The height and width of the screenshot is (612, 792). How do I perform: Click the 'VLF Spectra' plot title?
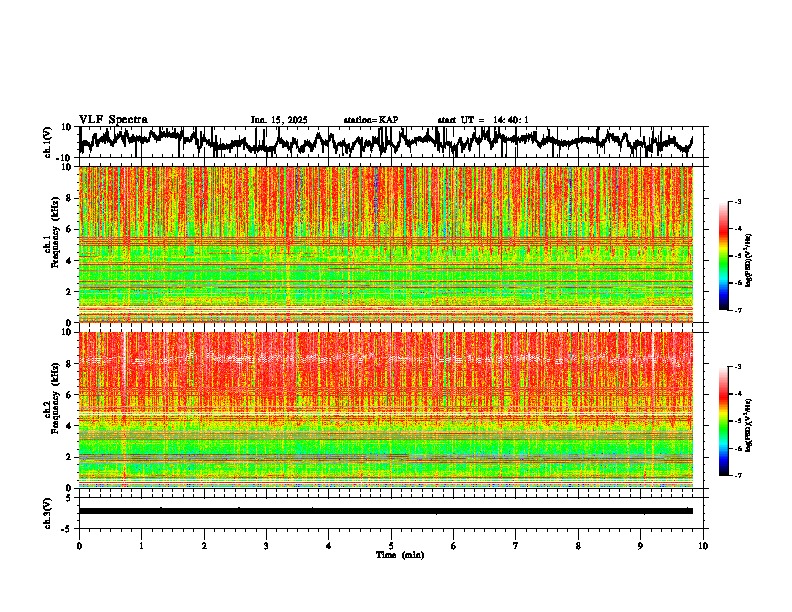click(113, 120)
